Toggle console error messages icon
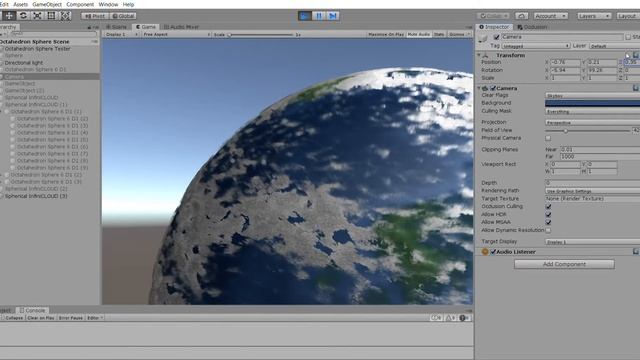 [x=464, y=318]
